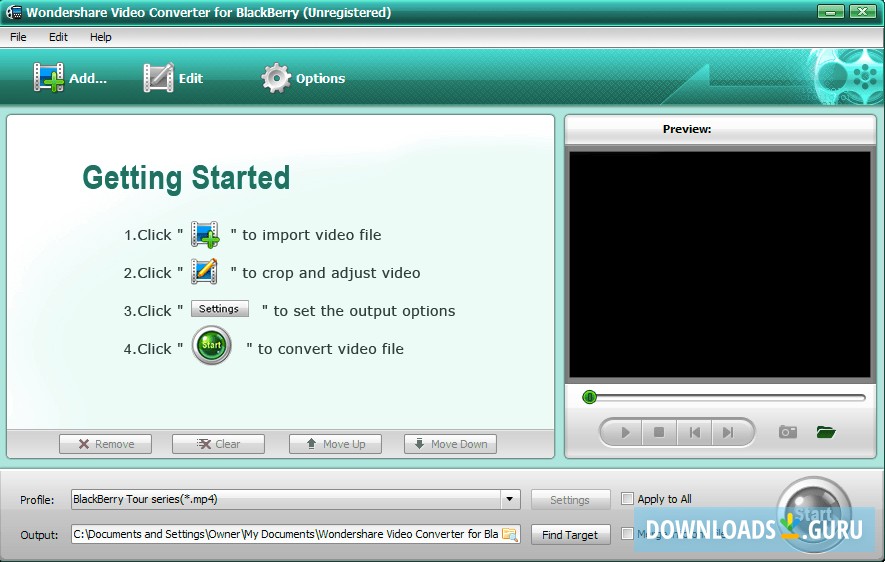Viewport: 885px width, 562px height.
Task: Open the Help menu
Action: (x=100, y=37)
